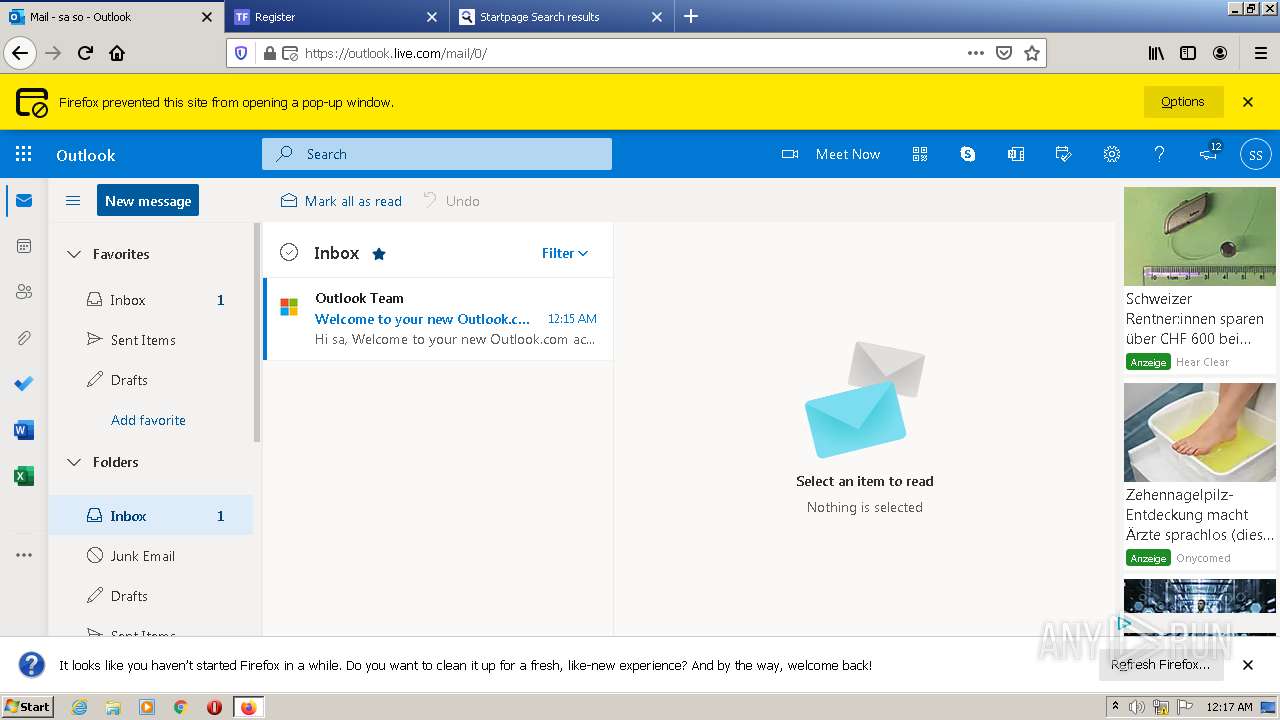Open the feedback icon with badge 12

point(1210,152)
